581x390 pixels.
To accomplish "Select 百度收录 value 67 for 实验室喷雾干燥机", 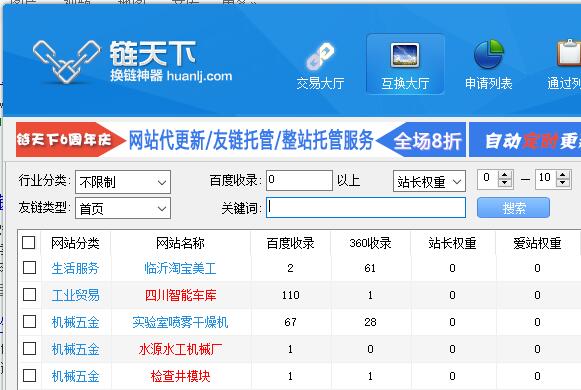I will click(290, 322).
